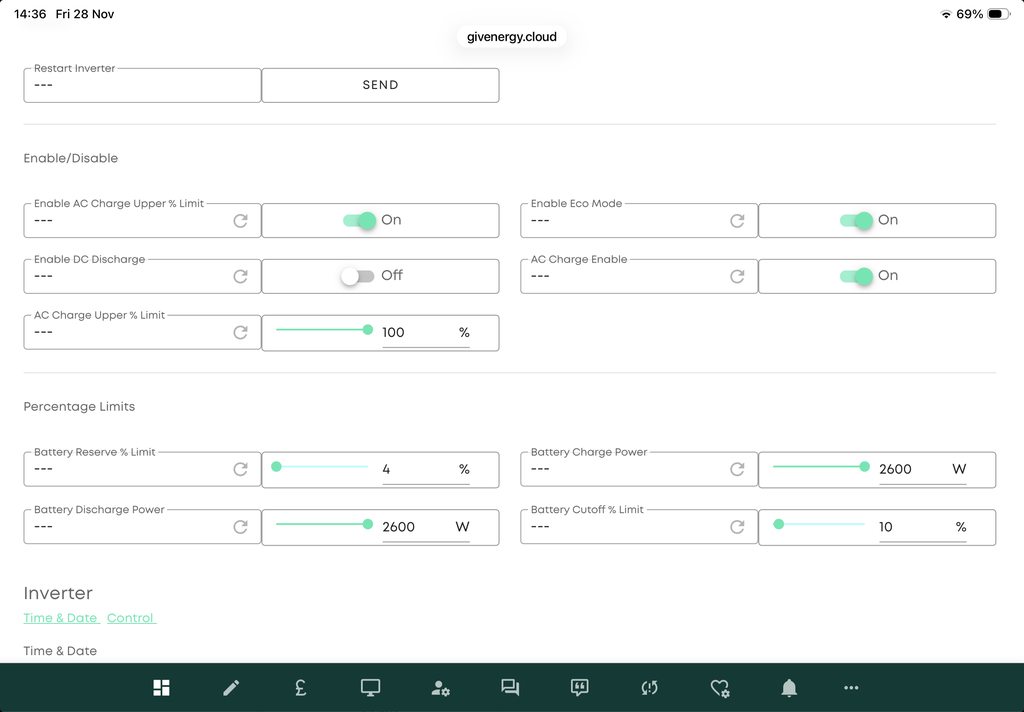Image resolution: width=1024 pixels, height=712 pixels.
Task: Open the user settings icon with gear
Action: point(440,688)
